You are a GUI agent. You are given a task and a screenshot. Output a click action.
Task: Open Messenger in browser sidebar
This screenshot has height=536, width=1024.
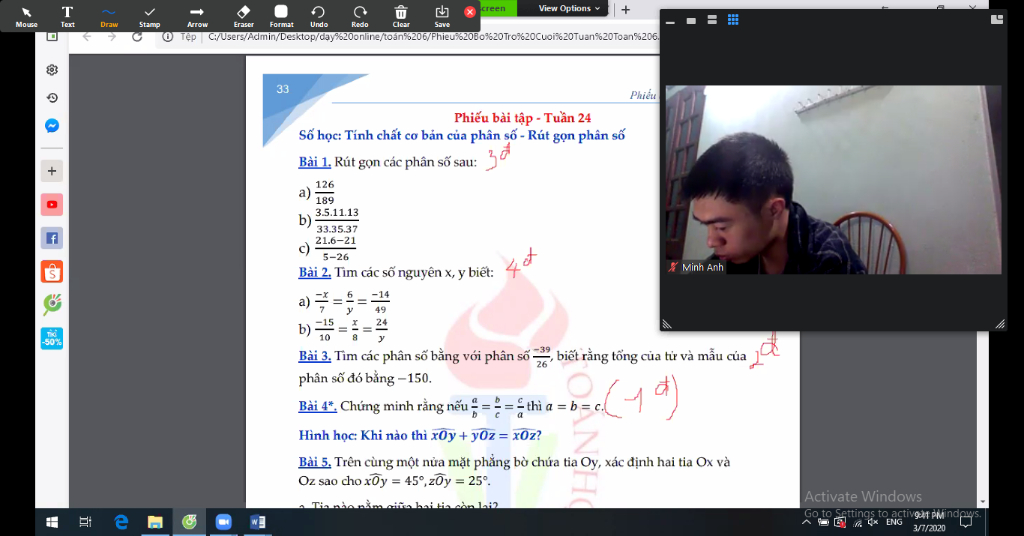coord(52,126)
